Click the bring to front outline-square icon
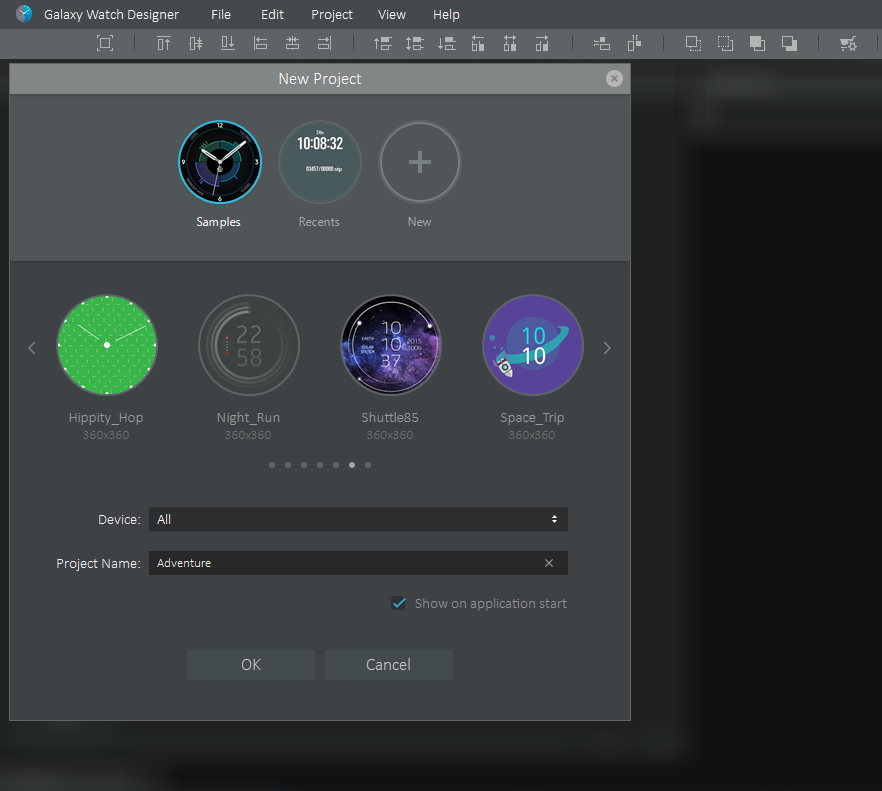 693,43
